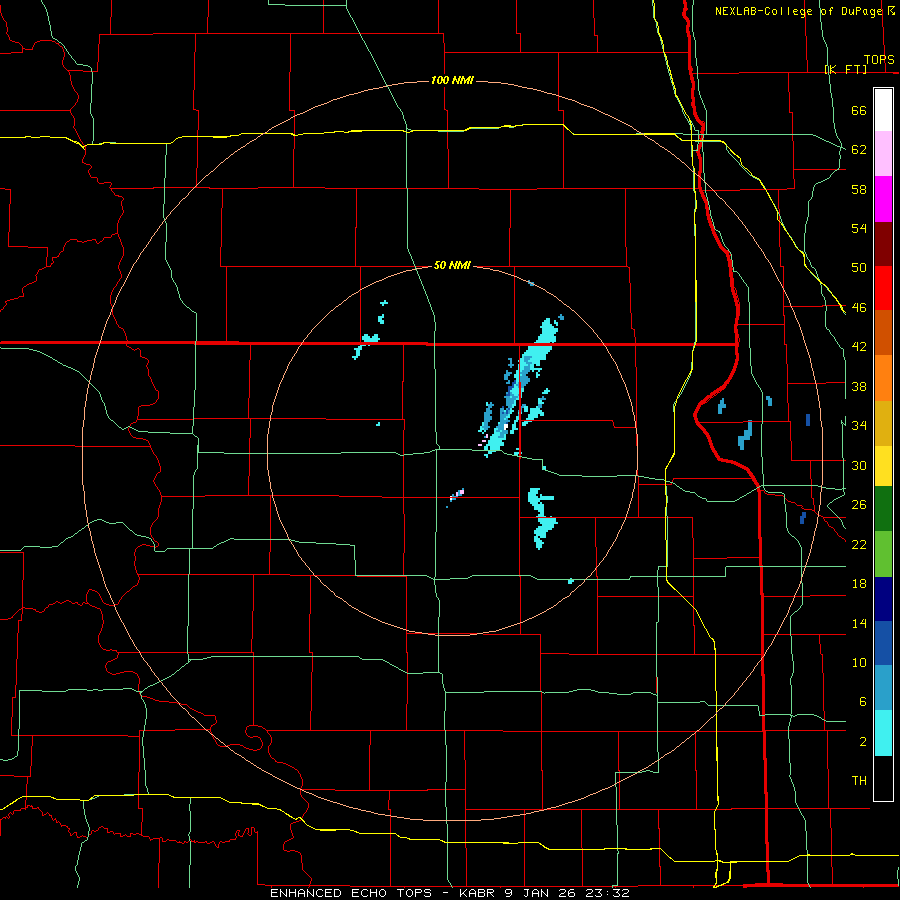Click the legend value '22'
Screen dimensions: 900x900
tap(859, 544)
